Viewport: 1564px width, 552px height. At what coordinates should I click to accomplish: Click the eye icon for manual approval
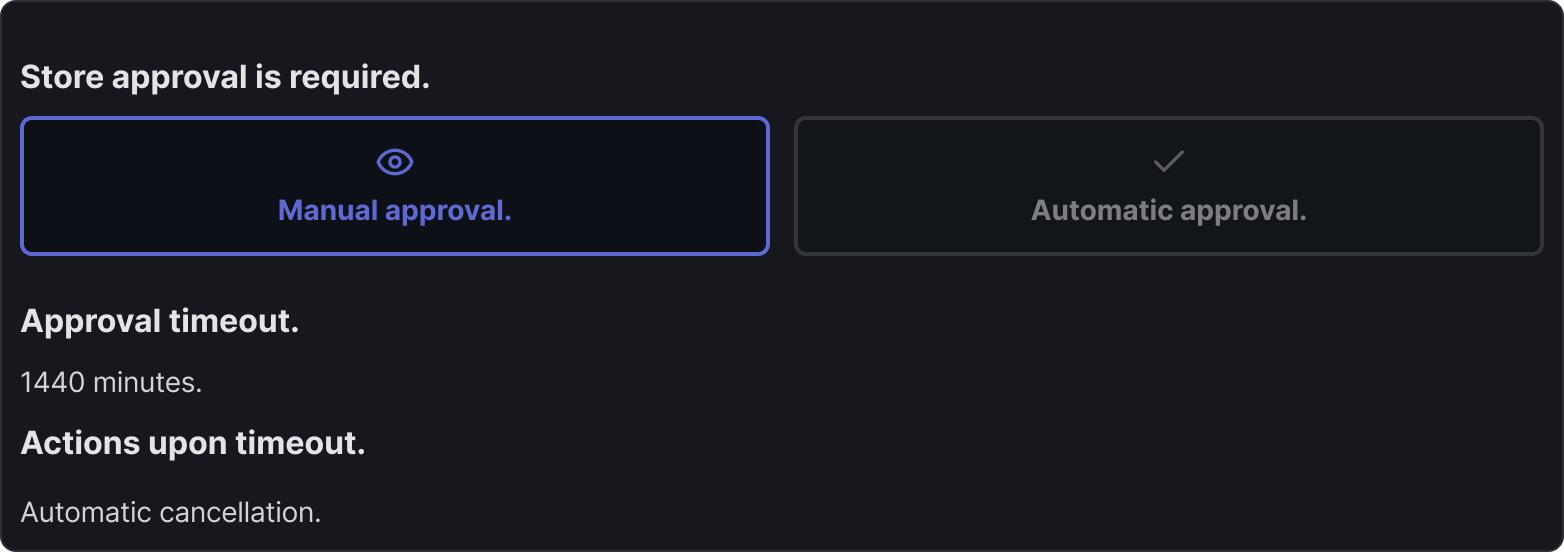pos(395,162)
